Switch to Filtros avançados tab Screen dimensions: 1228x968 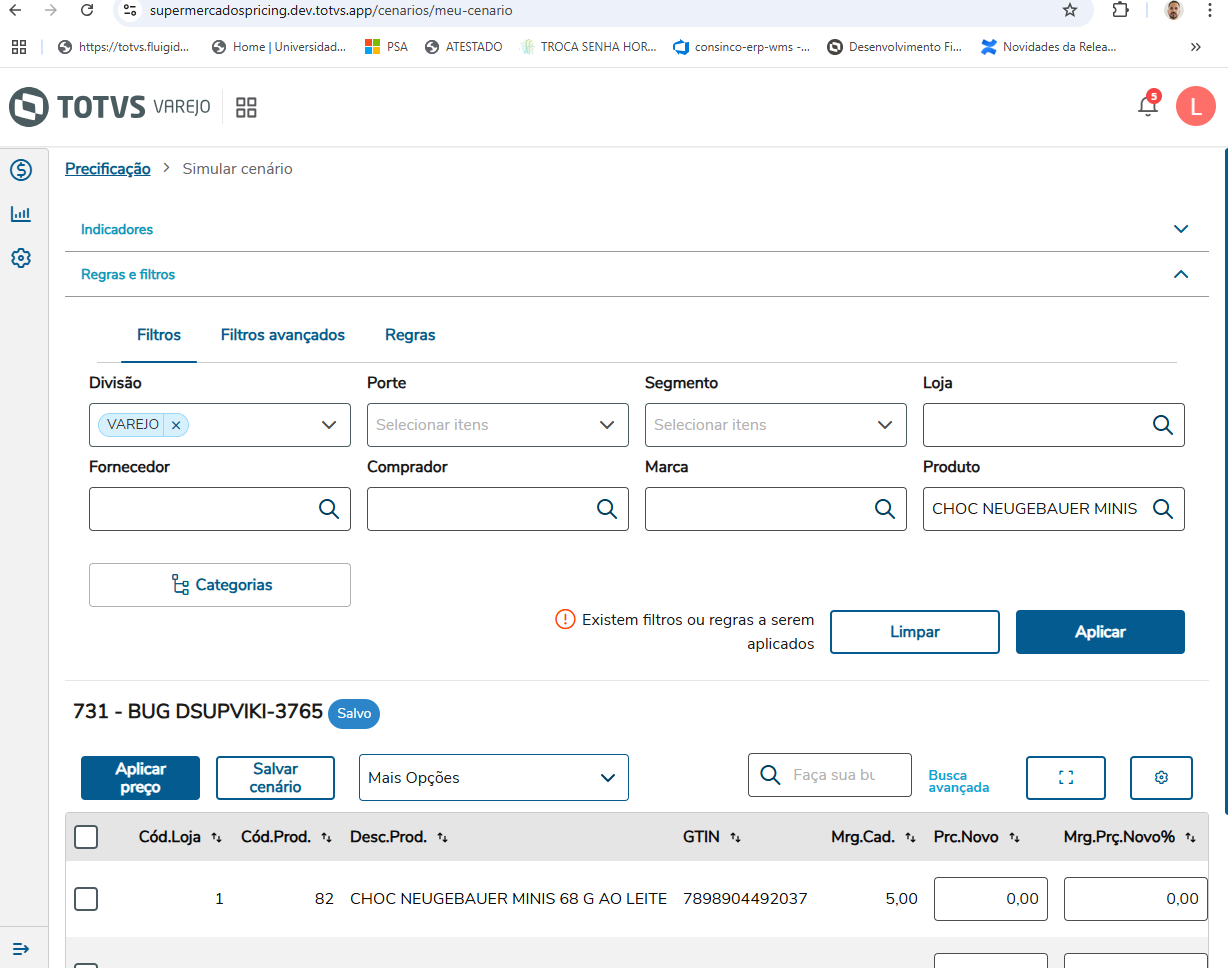click(283, 335)
